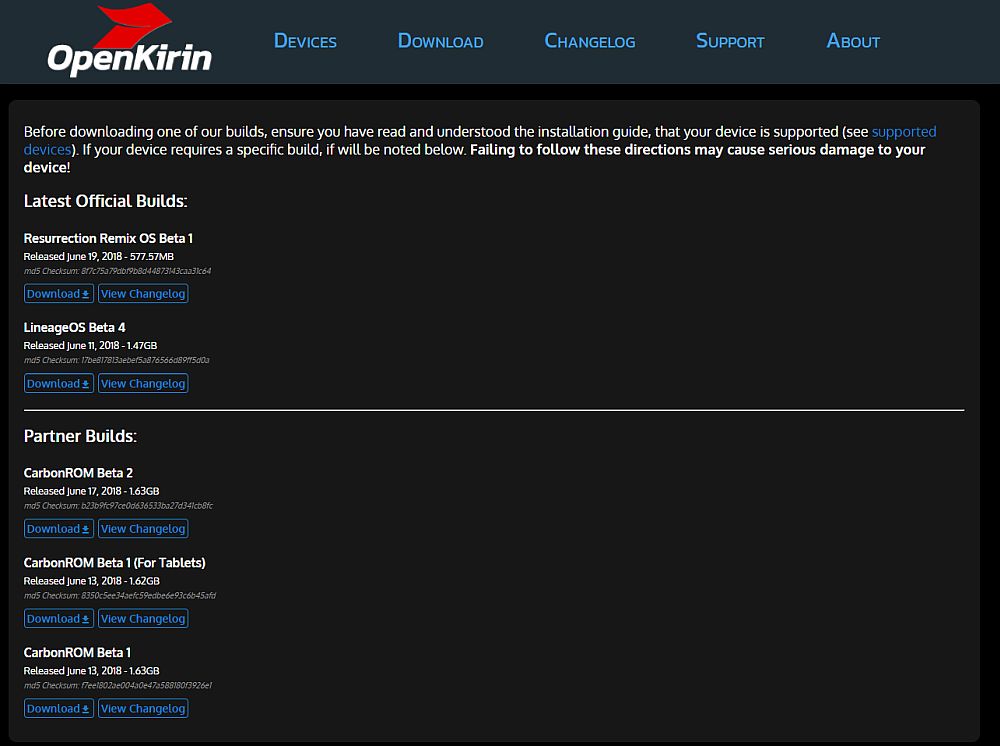View changelog for CarbonROM Beta 2
This screenshot has width=1000, height=746.
point(143,529)
